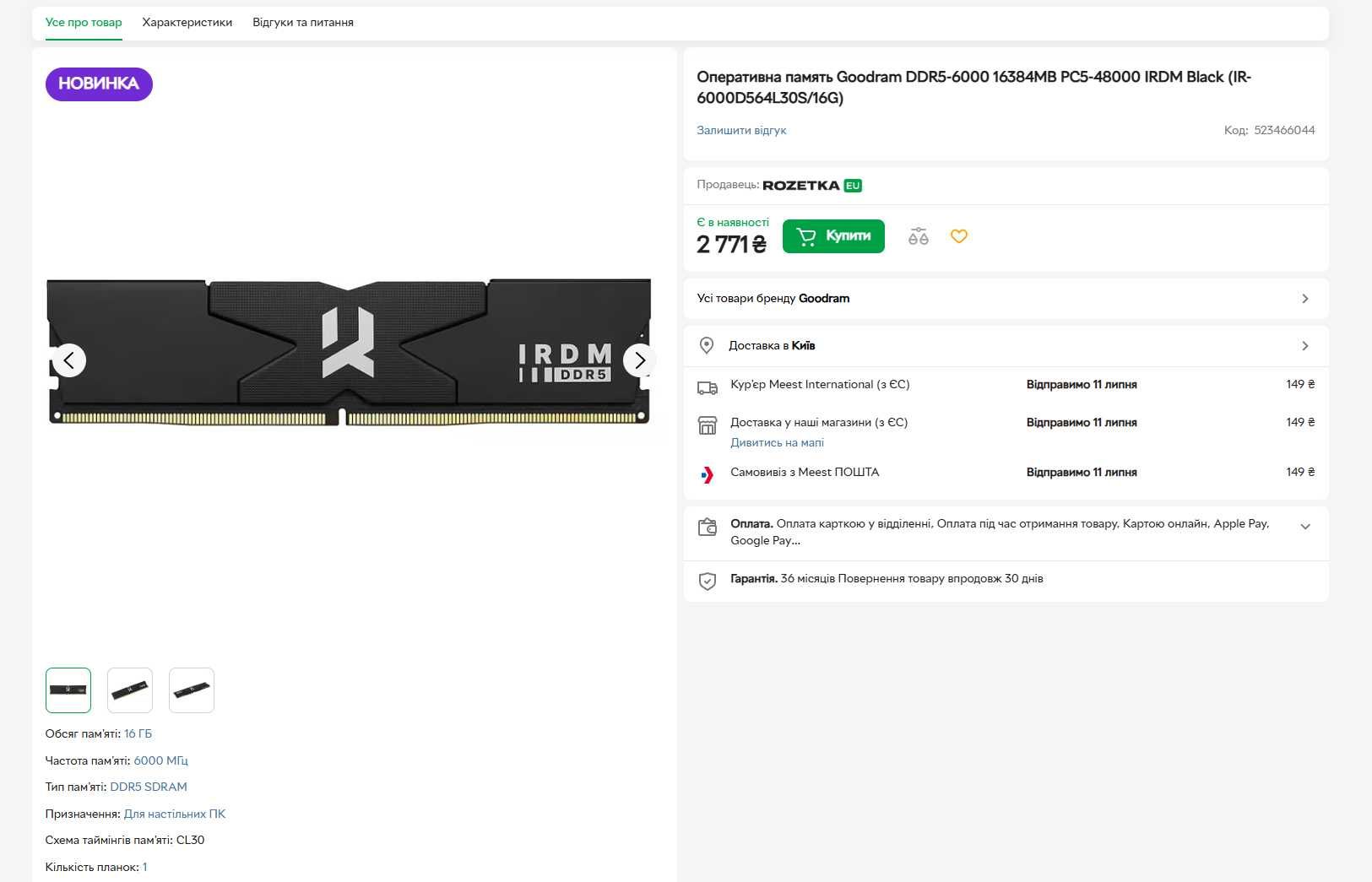Click the price 2 771 ₴

pos(731,245)
